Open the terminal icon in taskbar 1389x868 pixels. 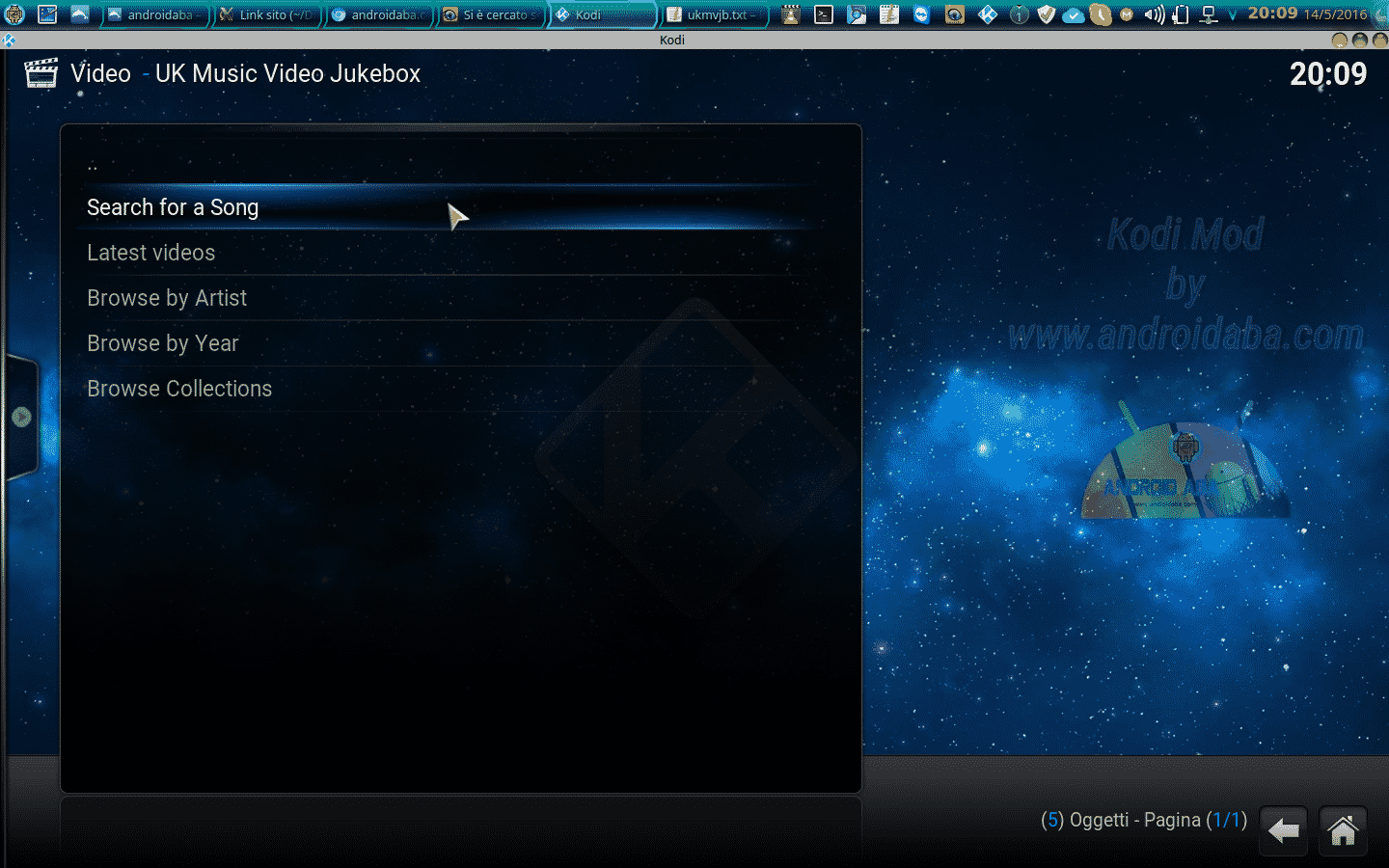824,14
